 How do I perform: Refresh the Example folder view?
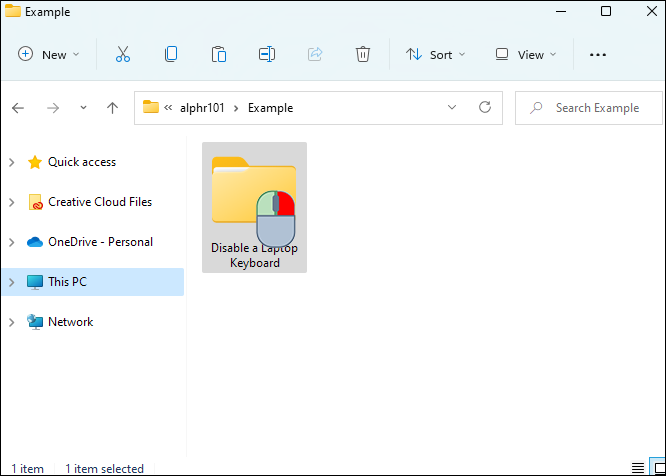click(485, 107)
